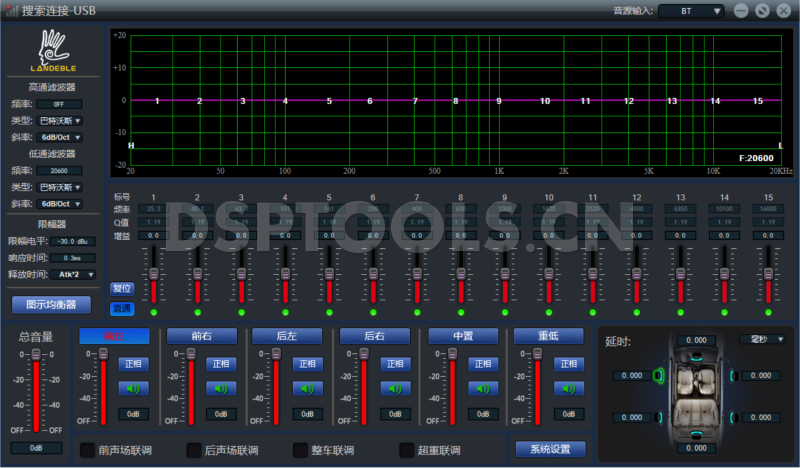Open 释放时间 Atk*2 dropdown
This screenshot has height=468, width=800.
click(x=73, y=275)
